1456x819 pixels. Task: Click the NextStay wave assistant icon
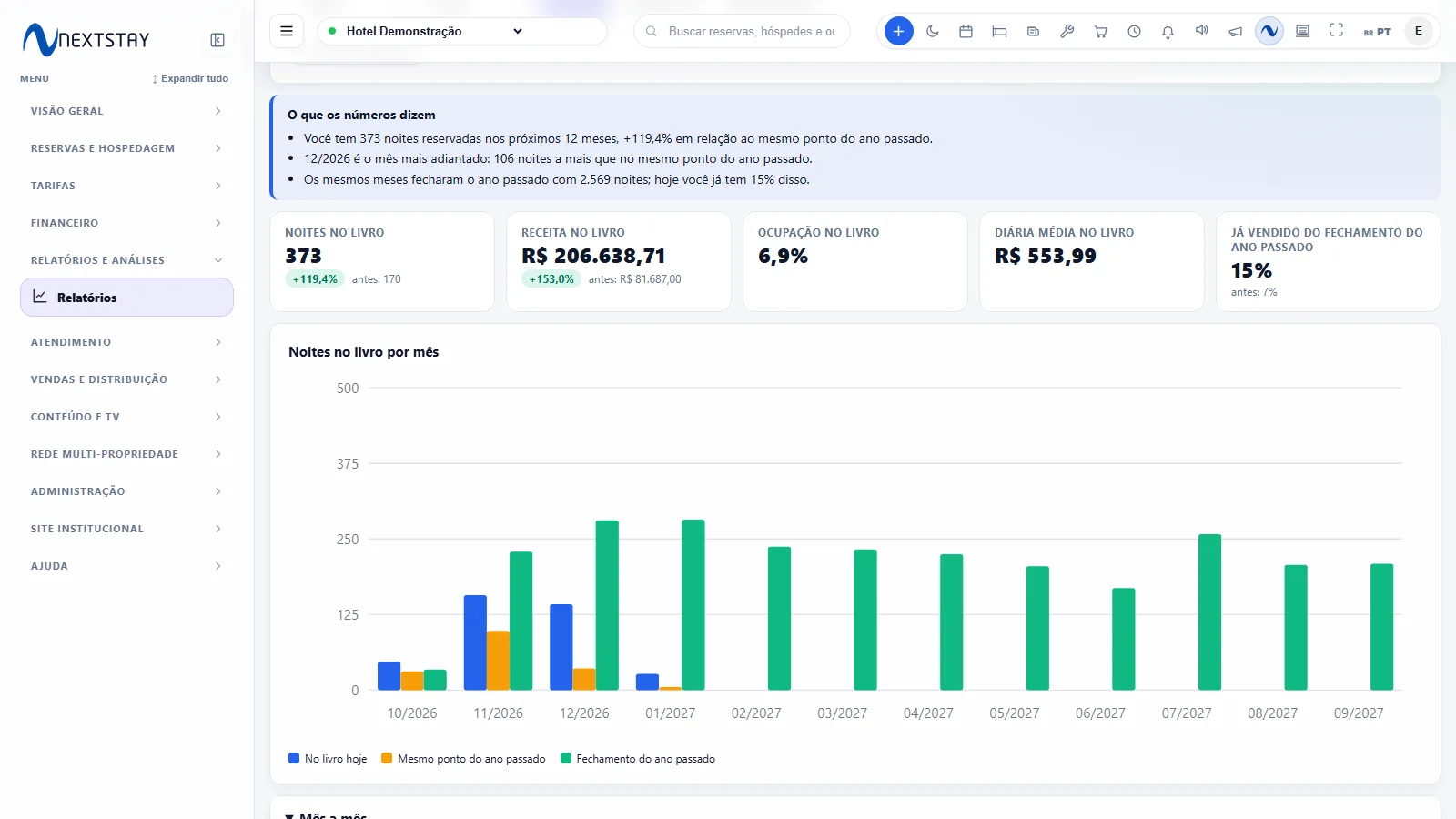[x=1269, y=31]
